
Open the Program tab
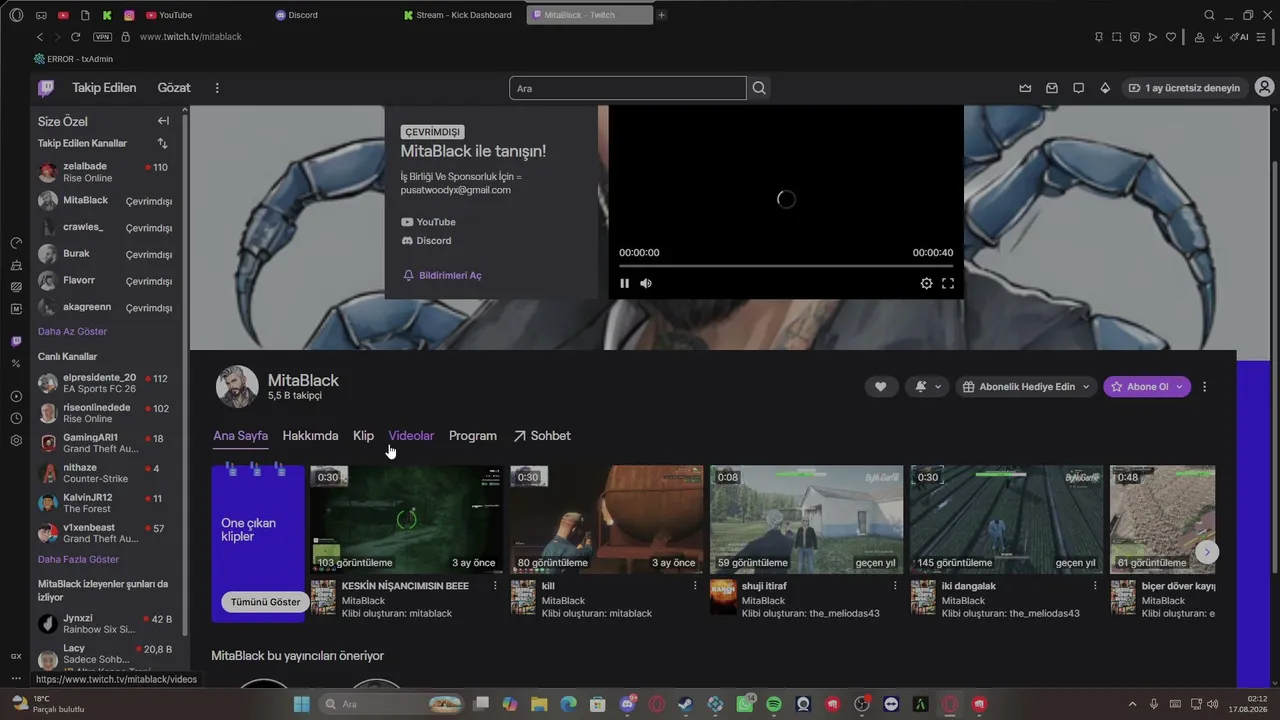pyautogui.click(x=473, y=436)
